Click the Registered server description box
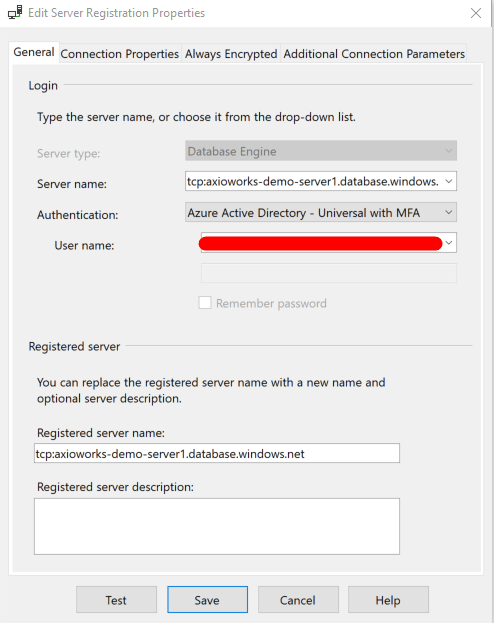This screenshot has height=623, width=494. (x=217, y=526)
